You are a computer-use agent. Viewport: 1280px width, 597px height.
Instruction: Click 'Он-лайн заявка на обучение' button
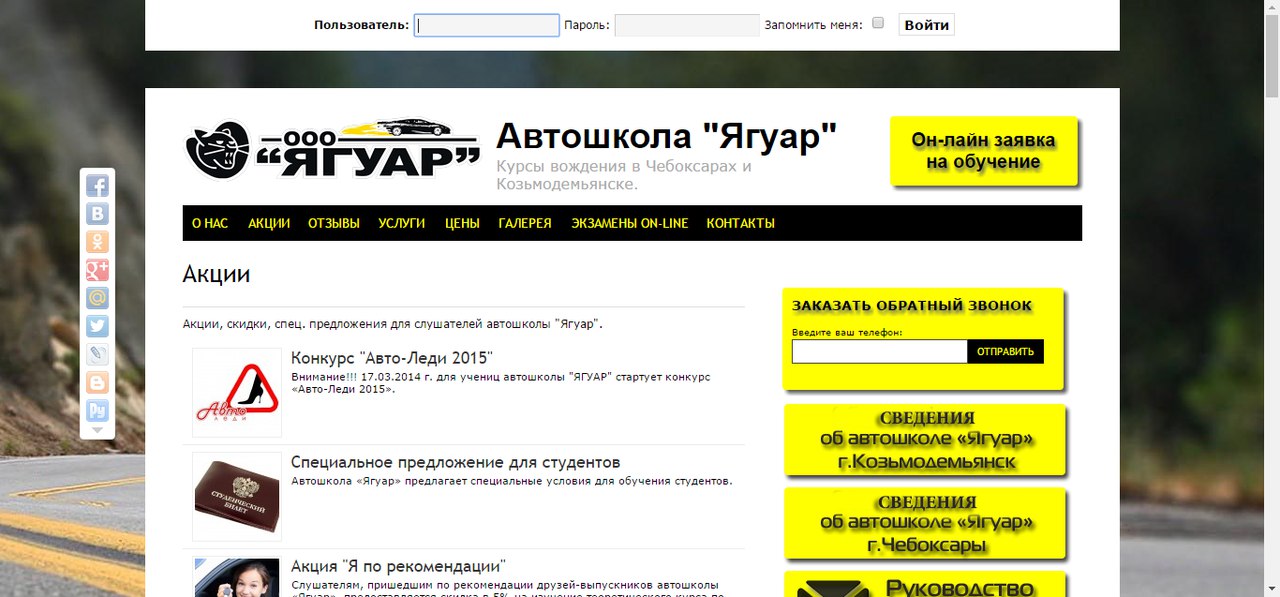click(983, 151)
